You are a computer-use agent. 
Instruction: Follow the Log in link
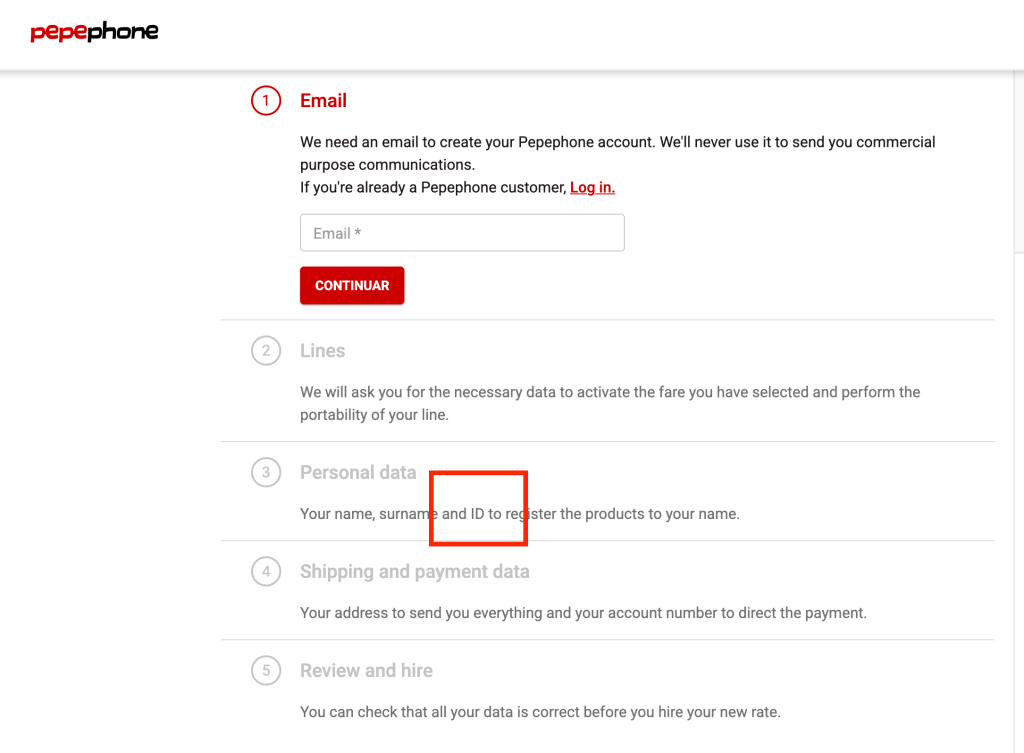[x=592, y=188]
